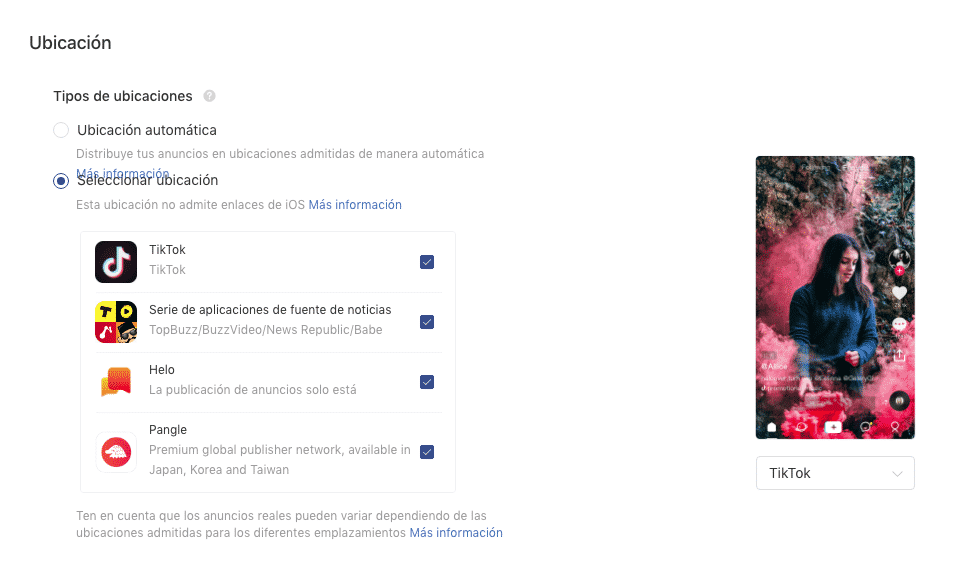Click the help icon beside Tipos de ubicaciones
The height and width of the screenshot is (574, 956).
(x=209, y=96)
